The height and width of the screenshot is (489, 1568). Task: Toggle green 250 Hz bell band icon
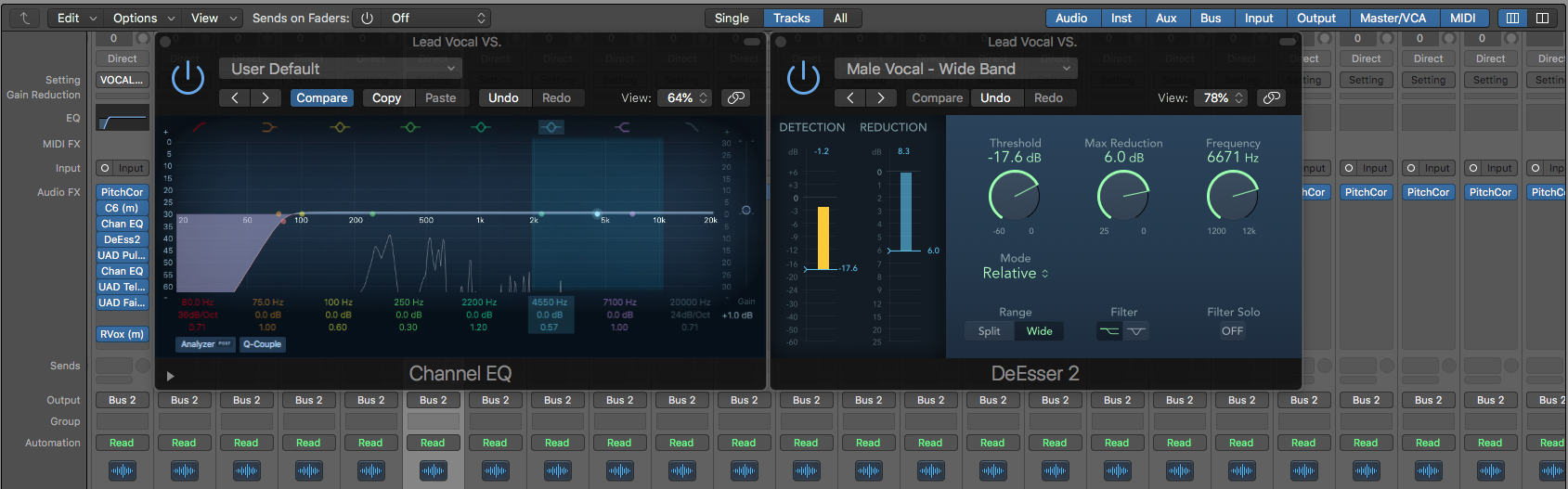(x=410, y=127)
